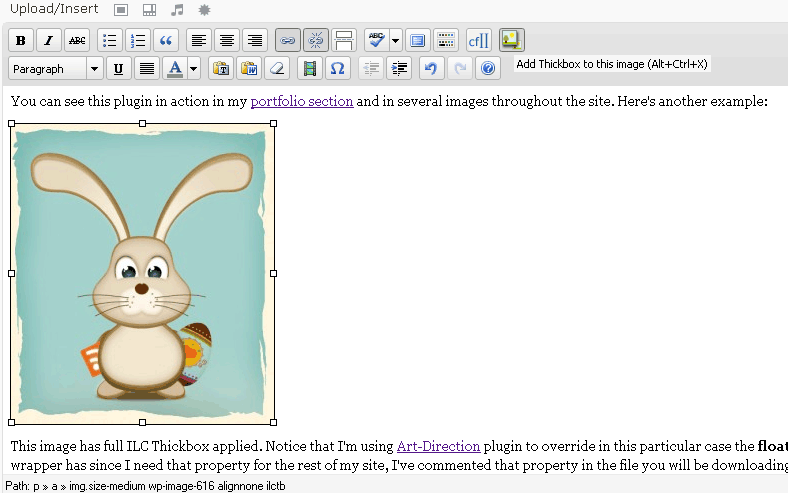Click Paste from Word icon
This screenshot has width=788, height=493.
(x=249, y=68)
